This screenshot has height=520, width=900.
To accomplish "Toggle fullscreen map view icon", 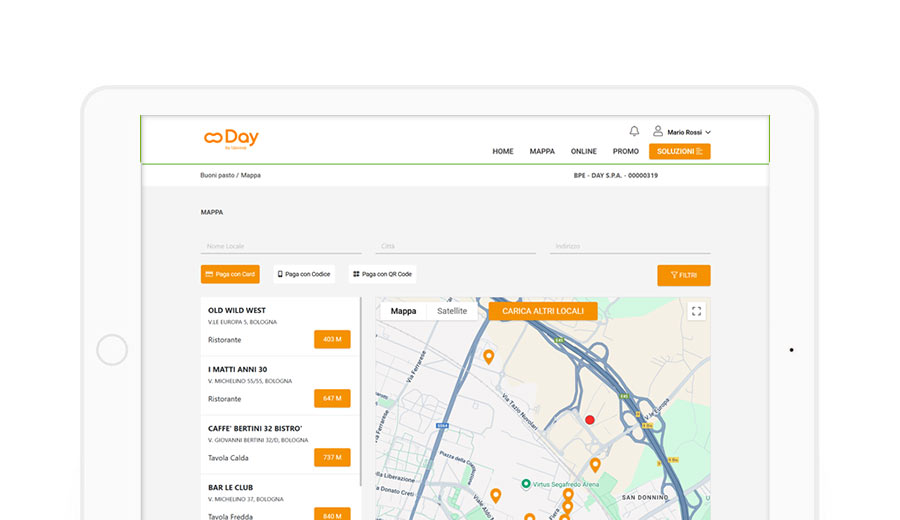I will tap(696, 311).
